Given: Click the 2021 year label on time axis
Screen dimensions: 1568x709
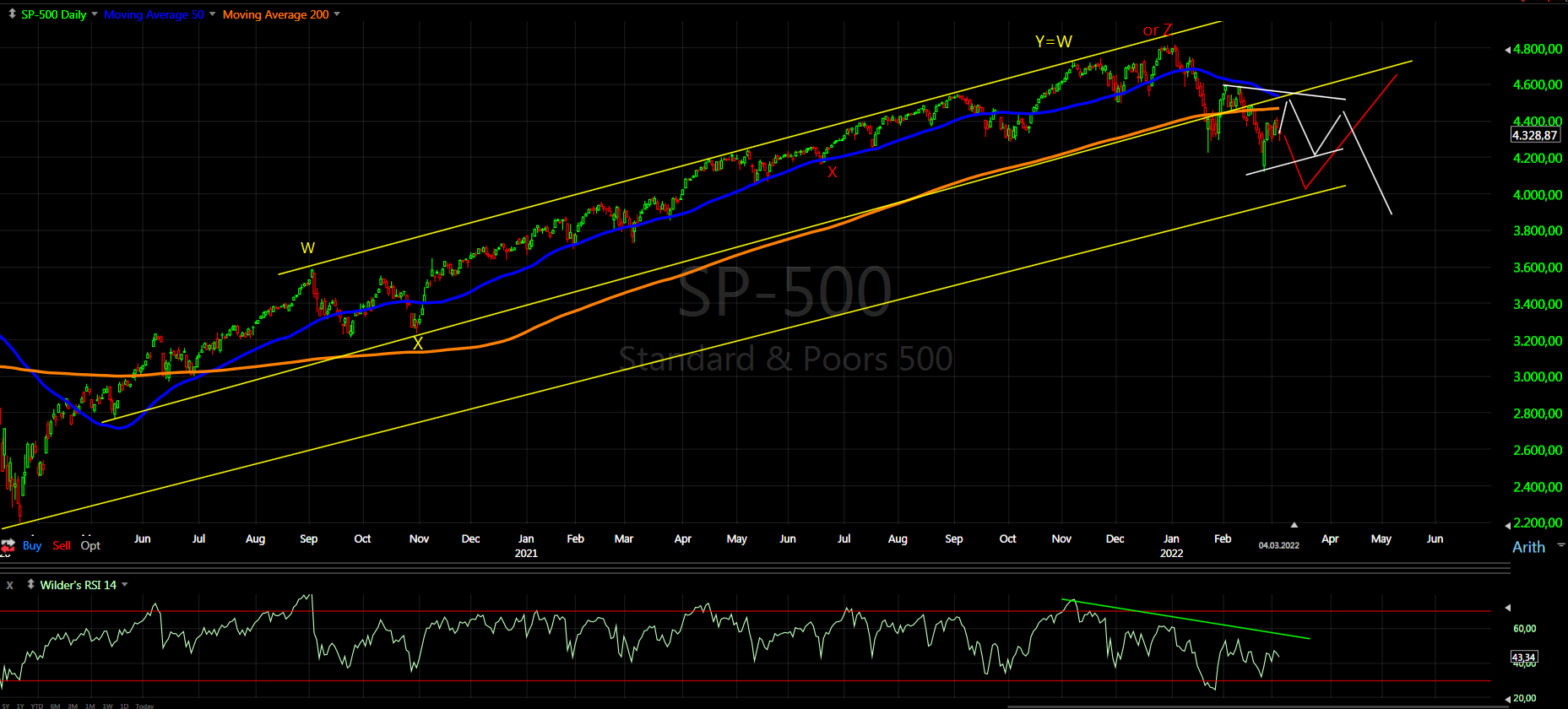Looking at the screenshot, I should point(526,553).
